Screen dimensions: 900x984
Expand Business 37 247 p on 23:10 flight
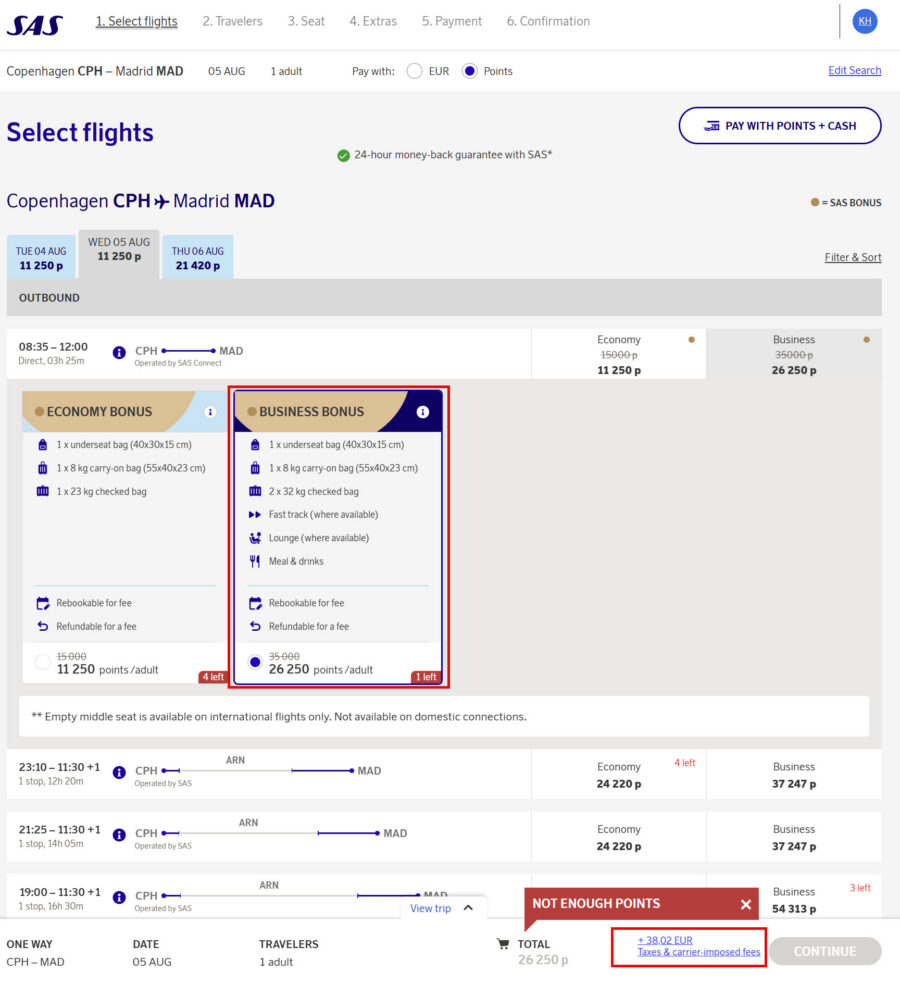tap(794, 774)
